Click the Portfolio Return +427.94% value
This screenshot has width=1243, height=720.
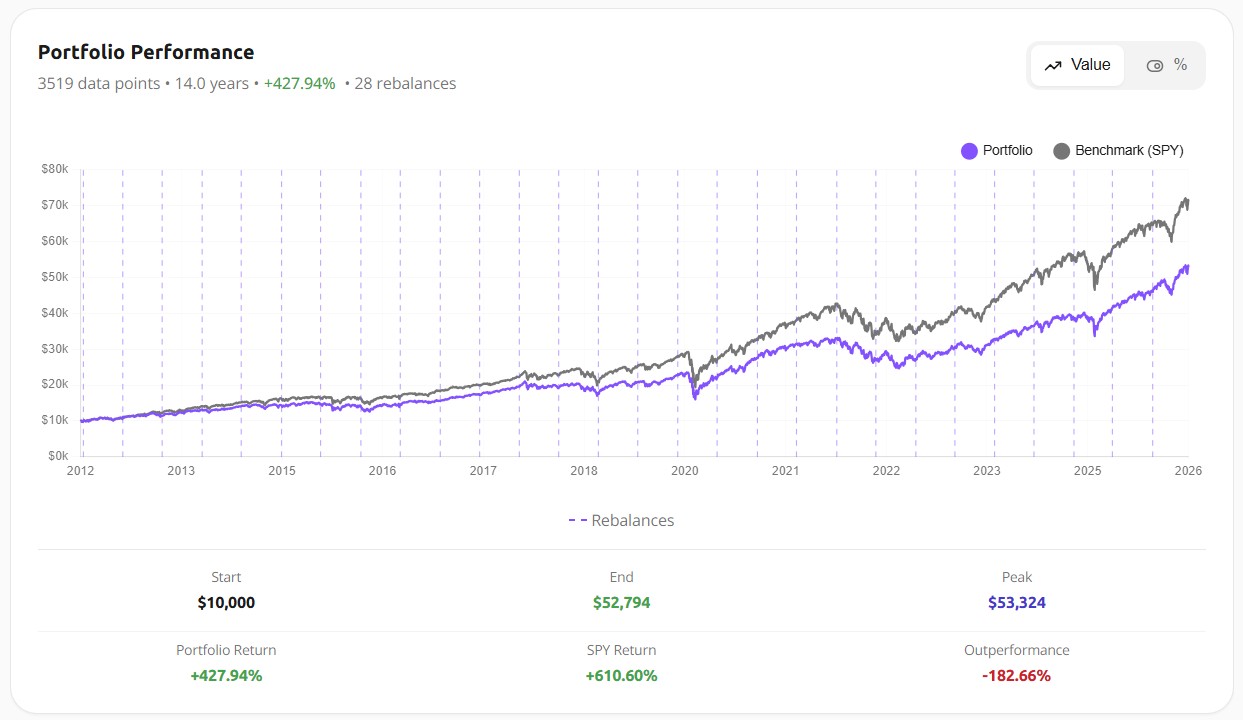point(226,675)
